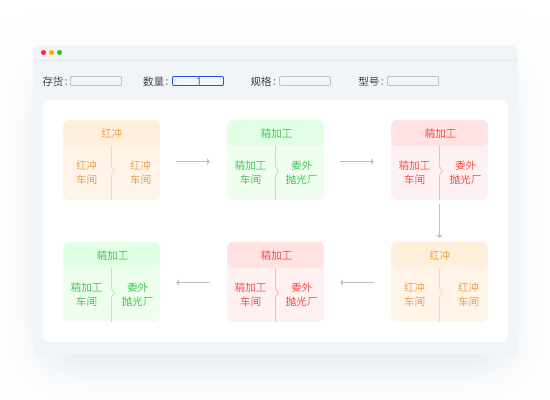The height and width of the screenshot is (400, 550).
Task: Click 精加工车间 in the bottom-row red card
Action: (250, 294)
